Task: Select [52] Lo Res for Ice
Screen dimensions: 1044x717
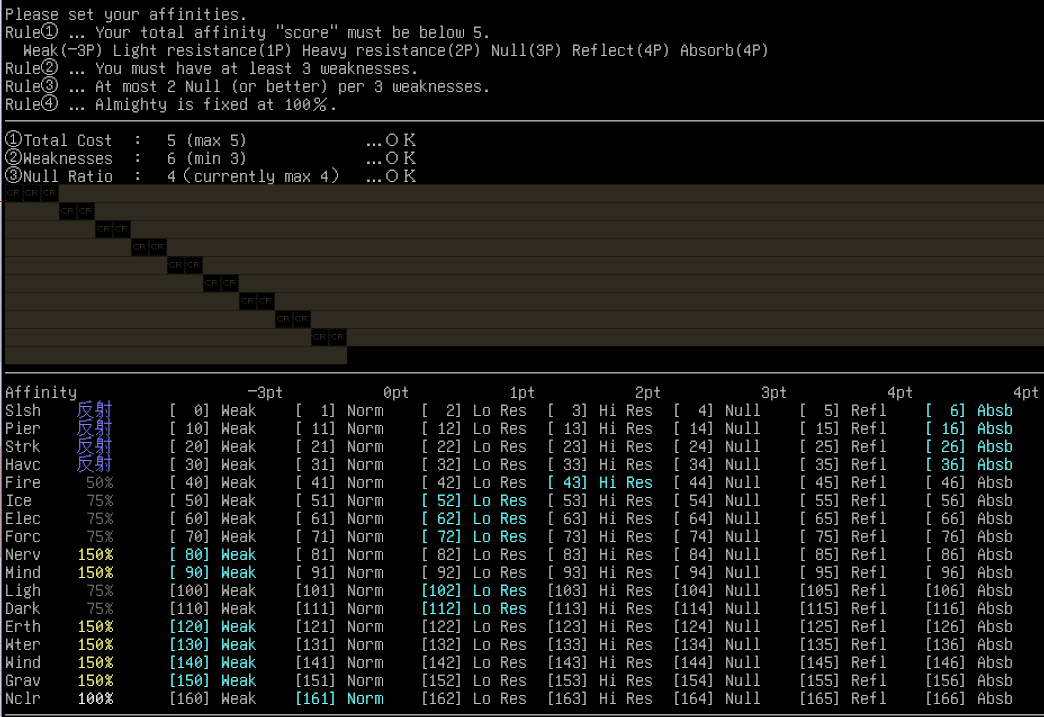Action: pos(473,501)
